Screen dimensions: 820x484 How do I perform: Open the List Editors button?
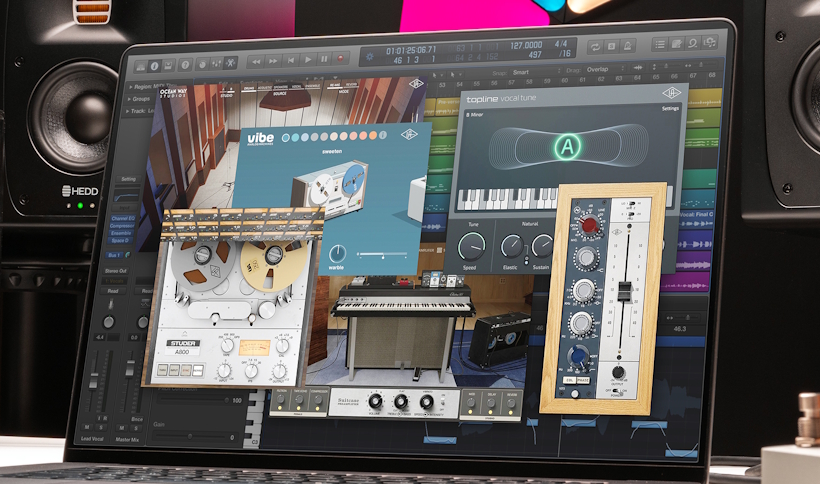pos(660,44)
